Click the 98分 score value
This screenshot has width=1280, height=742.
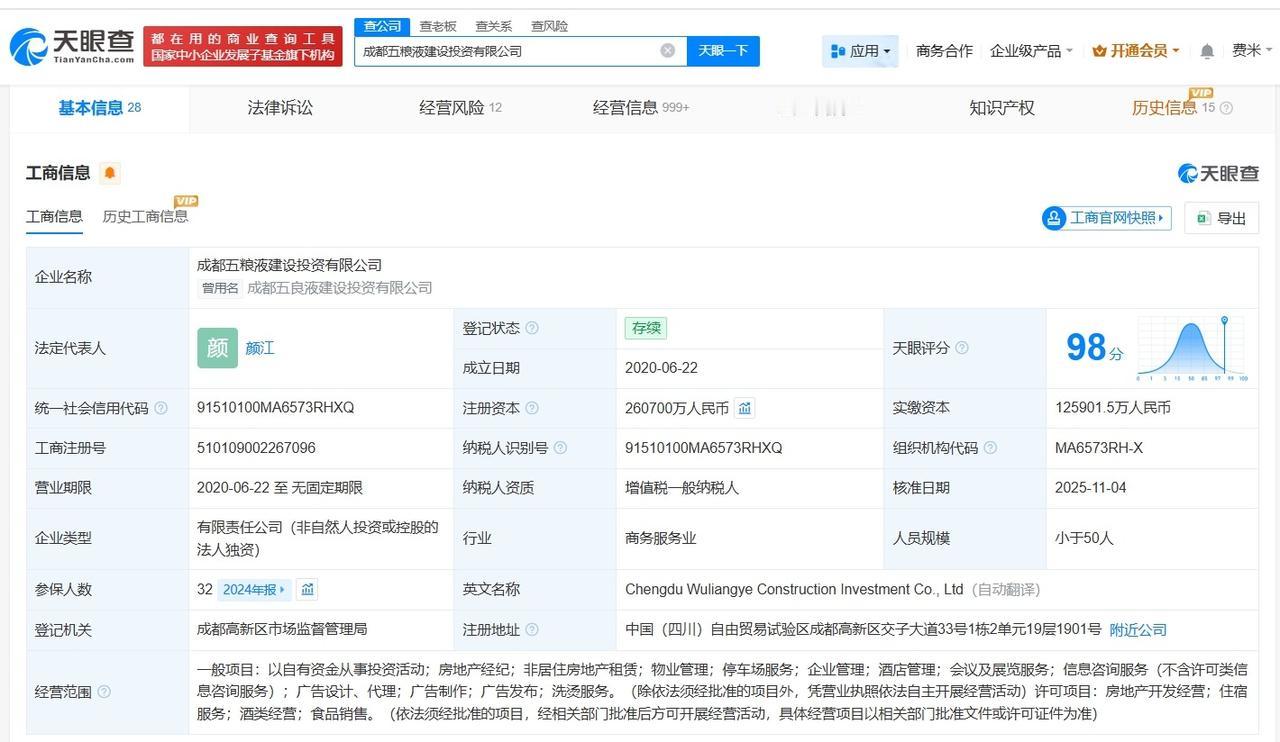pyautogui.click(x=1095, y=348)
